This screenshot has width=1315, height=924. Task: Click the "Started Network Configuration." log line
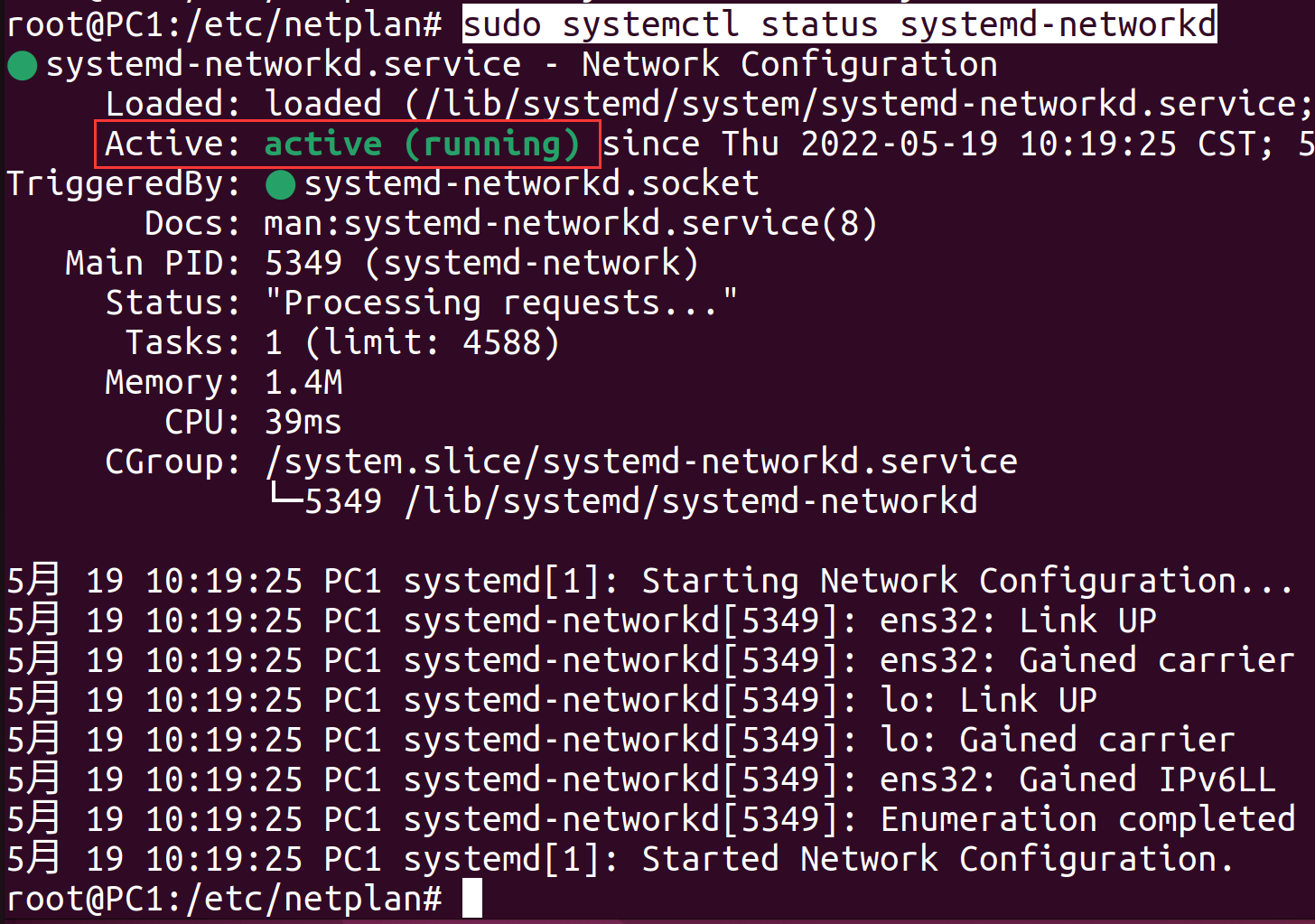click(x=937, y=860)
